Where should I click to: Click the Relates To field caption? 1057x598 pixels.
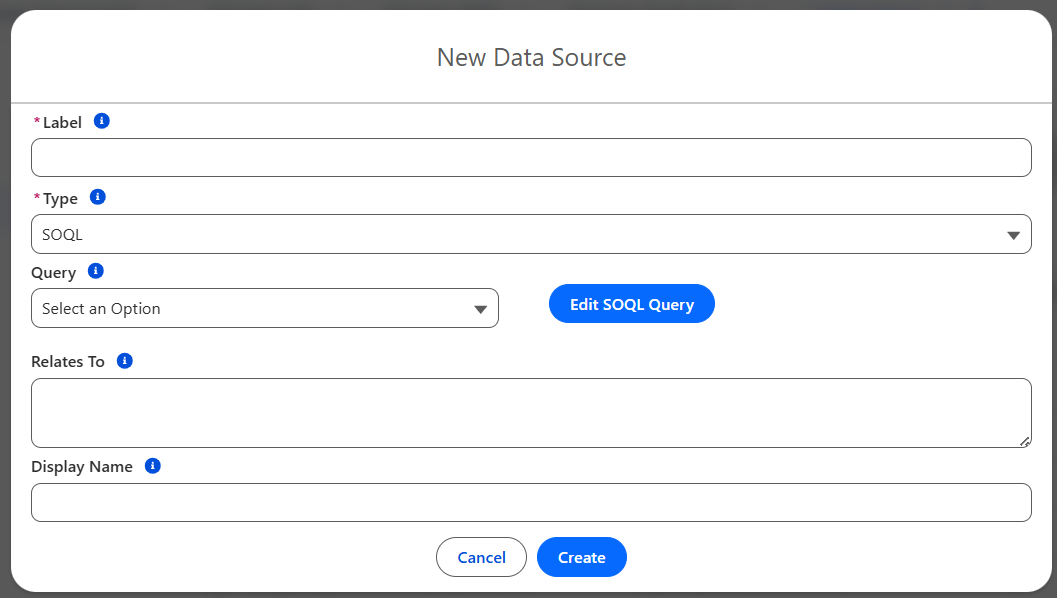point(68,362)
